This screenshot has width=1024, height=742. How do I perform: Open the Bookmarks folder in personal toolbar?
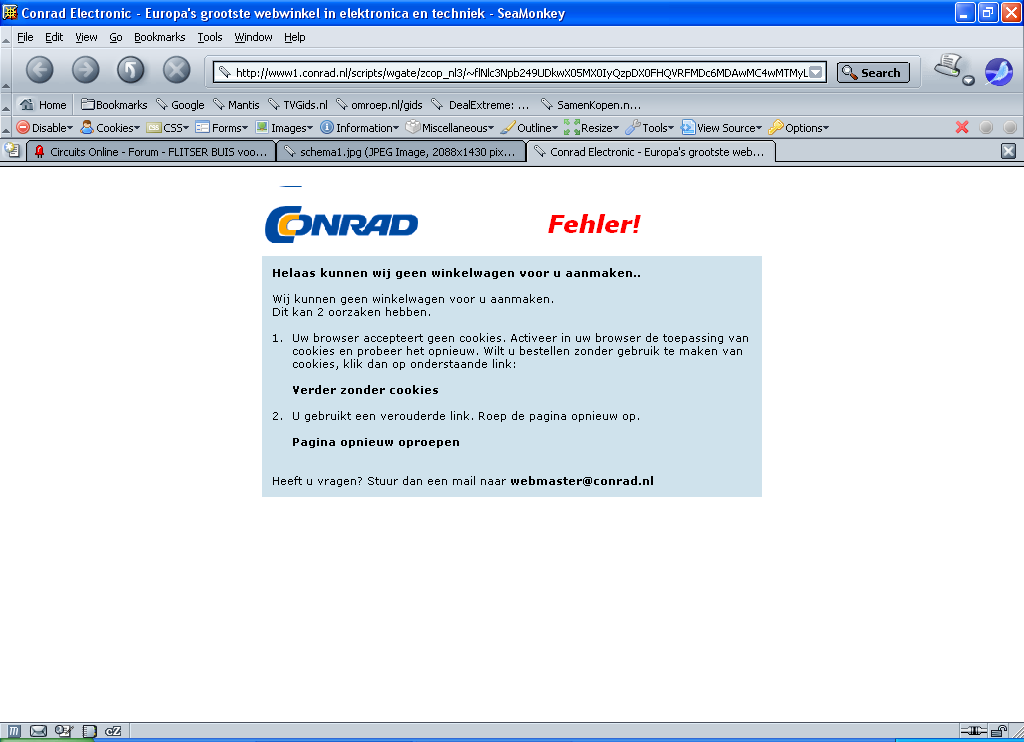[114, 105]
